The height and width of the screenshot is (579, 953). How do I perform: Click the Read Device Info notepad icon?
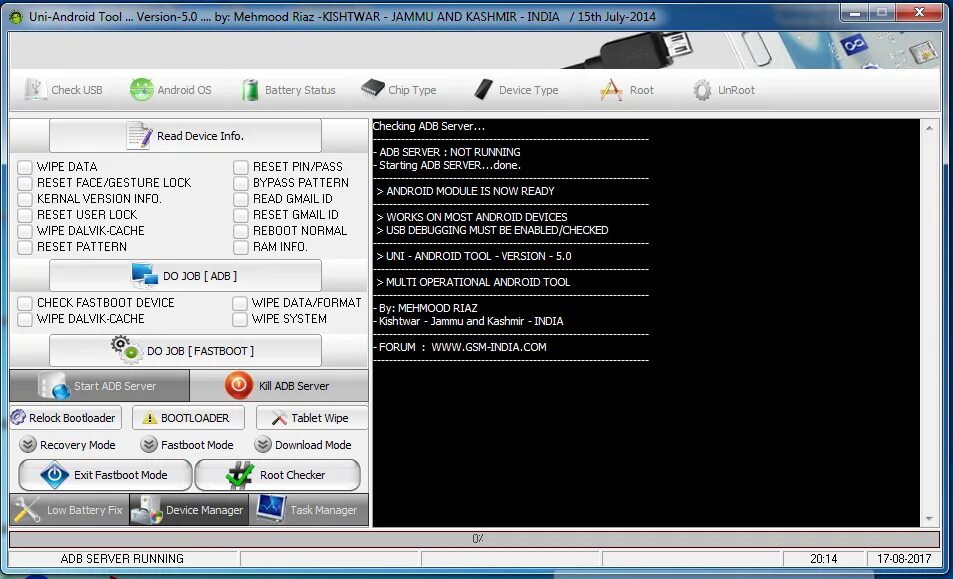click(139, 135)
